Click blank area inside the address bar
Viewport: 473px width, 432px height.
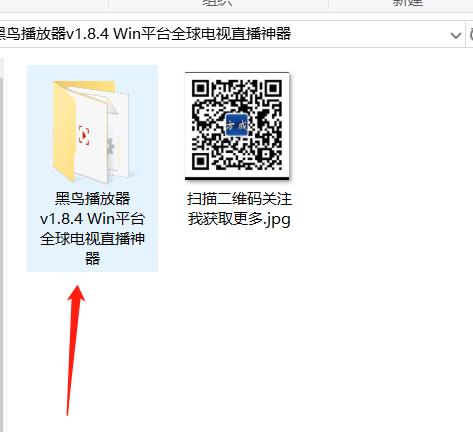pos(367,34)
